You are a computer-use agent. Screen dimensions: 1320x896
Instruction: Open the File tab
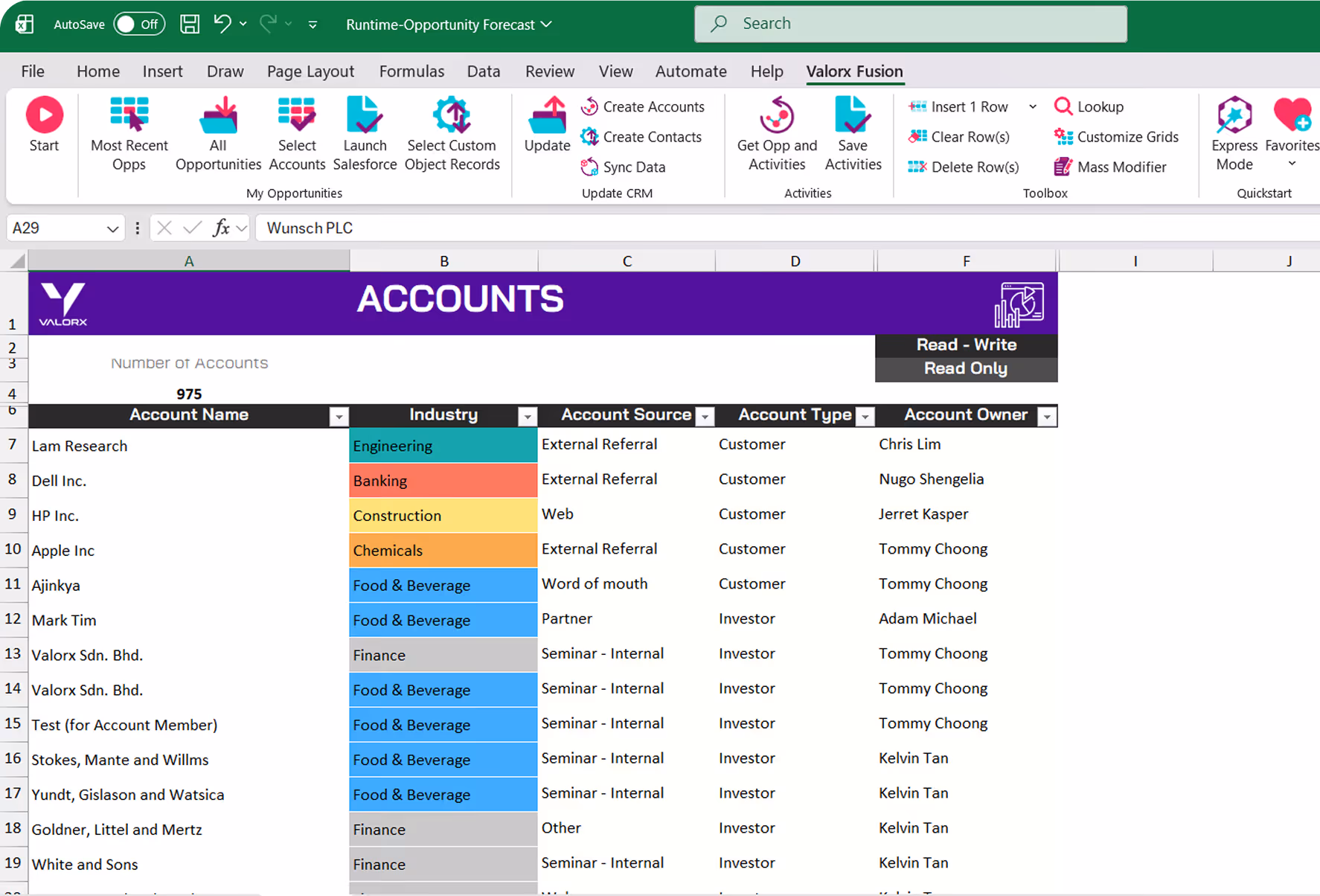point(33,71)
